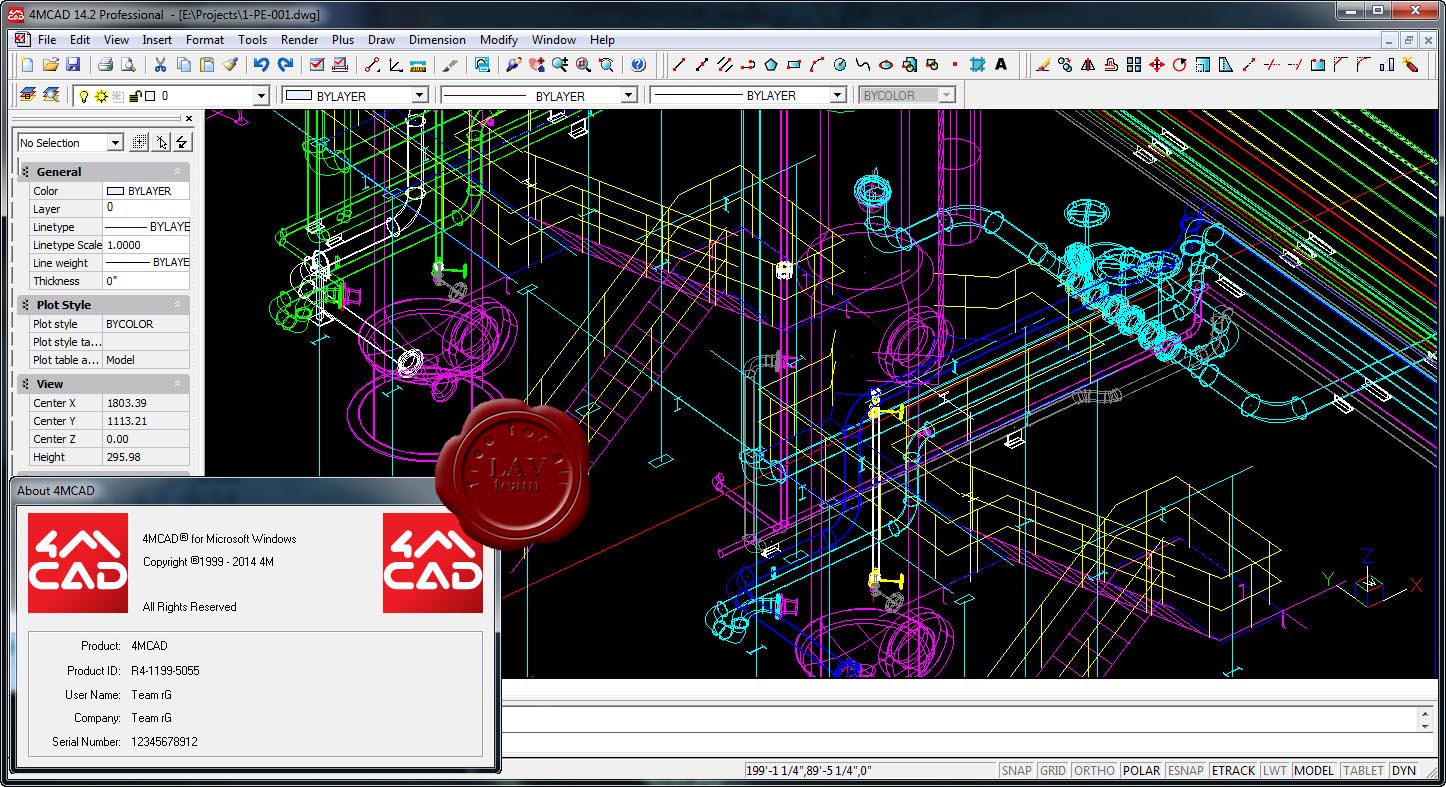Click the Paste clipboard icon
This screenshot has width=1446, height=787.
click(x=207, y=65)
